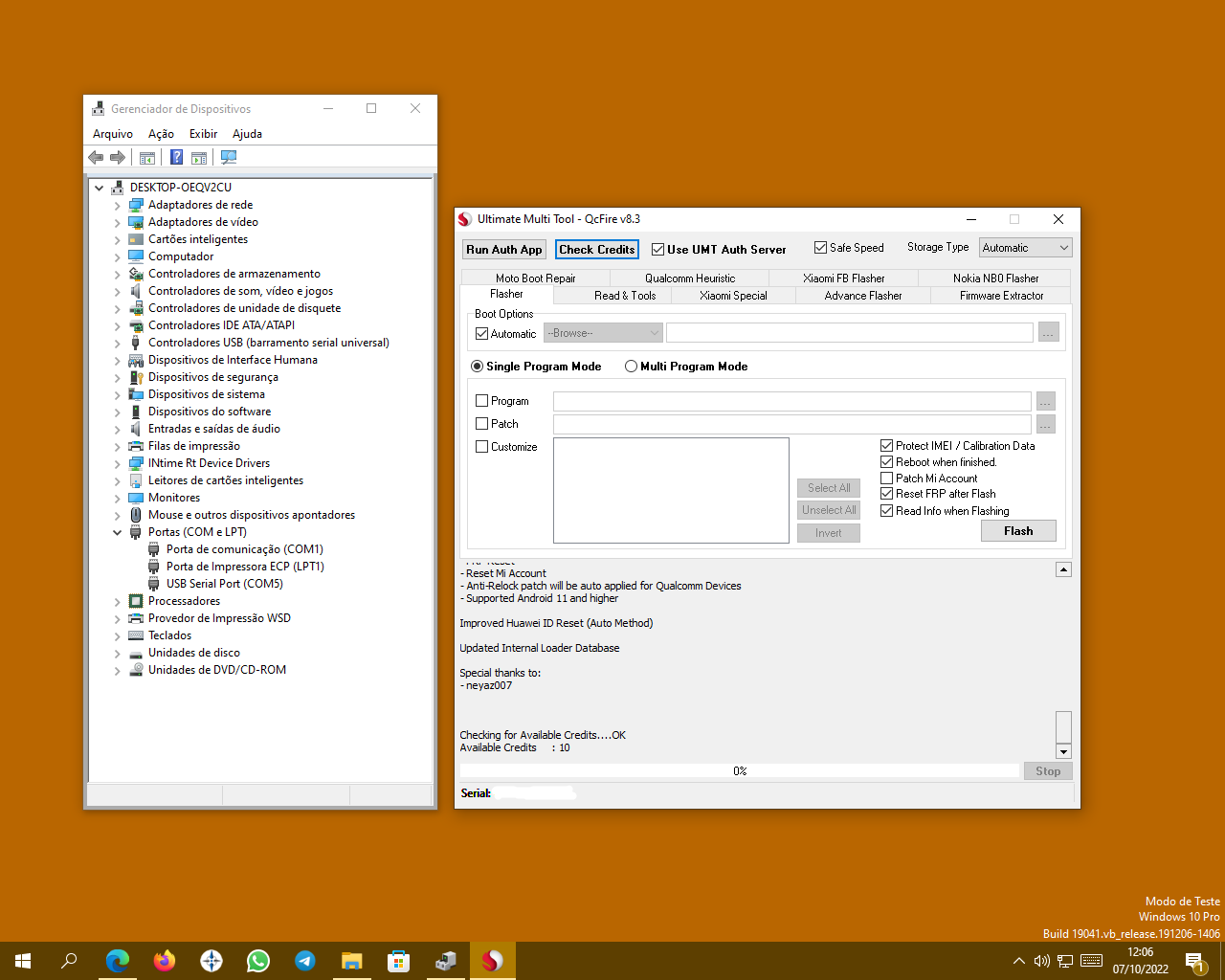Screen dimensions: 1225x980
Task: Open taskbar search magnifier
Action: click(x=69, y=961)
